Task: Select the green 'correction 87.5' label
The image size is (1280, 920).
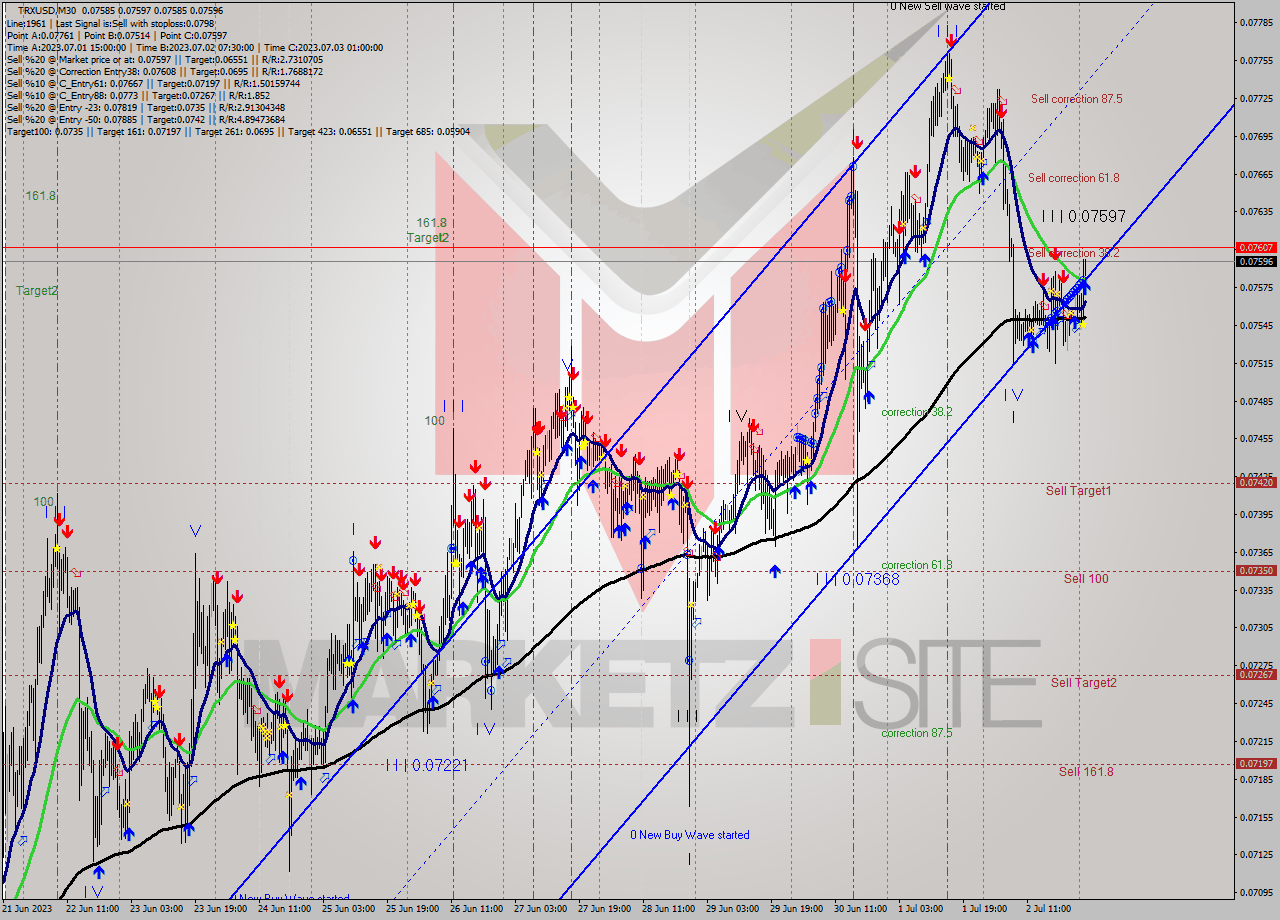Action: point(916,733)
